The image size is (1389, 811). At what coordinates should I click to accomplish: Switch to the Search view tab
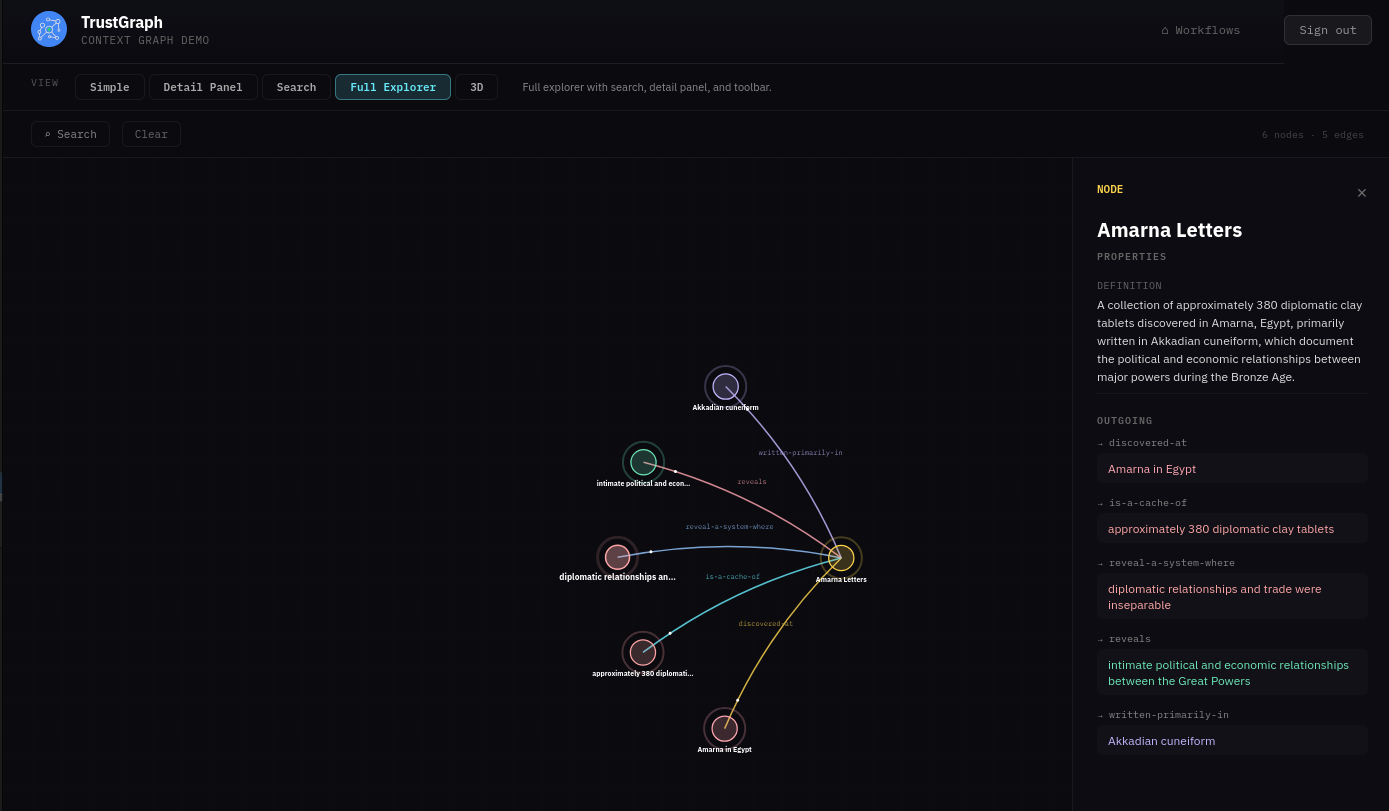pyautogui.click(x=296, y=87)
